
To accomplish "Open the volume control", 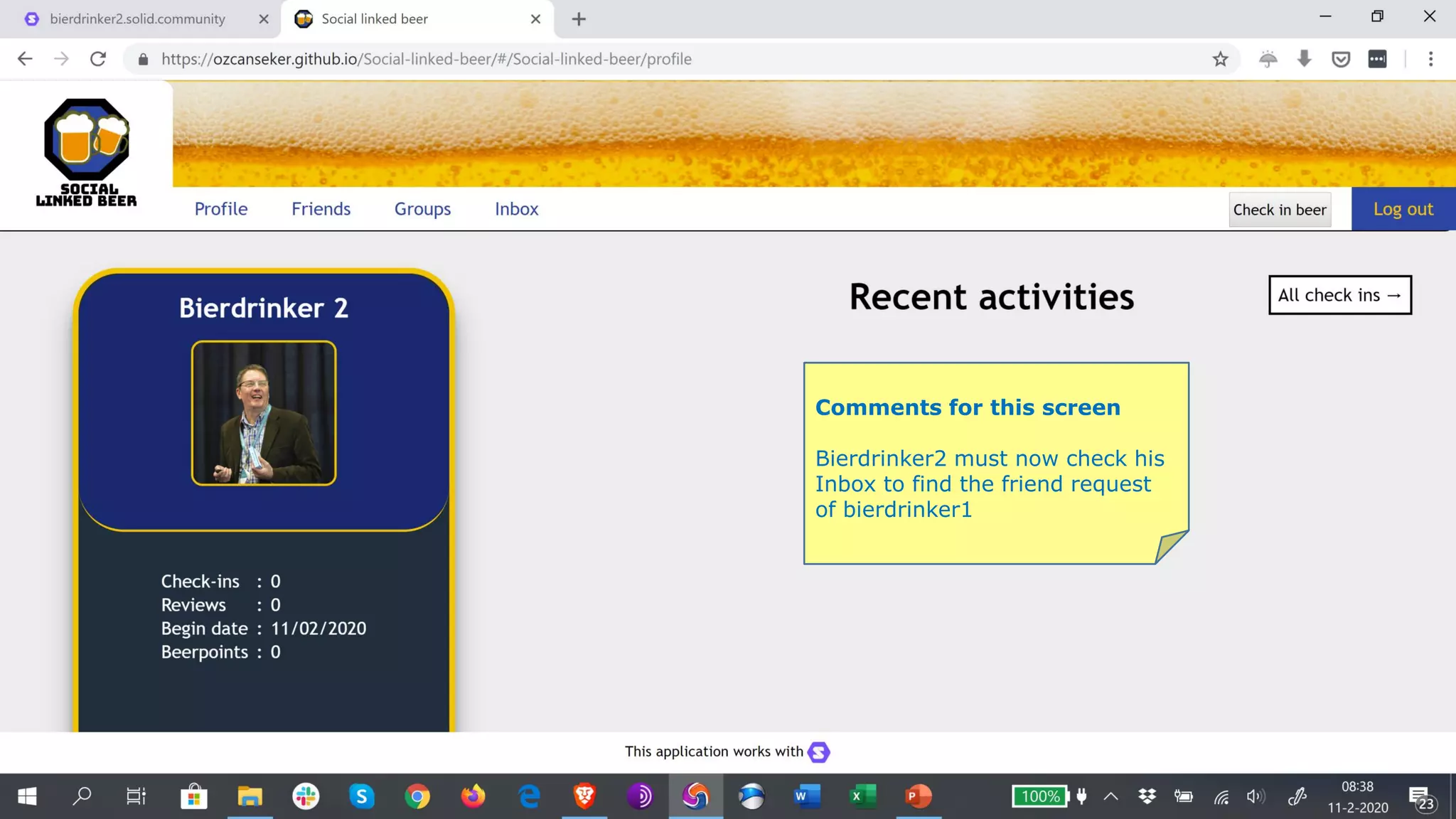I will click(x=1256, y=796).
